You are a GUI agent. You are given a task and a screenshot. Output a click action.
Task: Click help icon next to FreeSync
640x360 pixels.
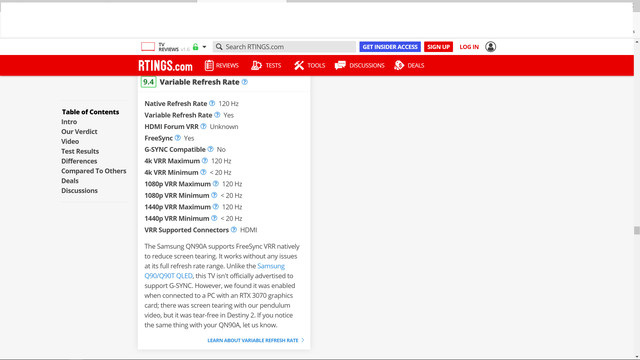coord(178,138)
